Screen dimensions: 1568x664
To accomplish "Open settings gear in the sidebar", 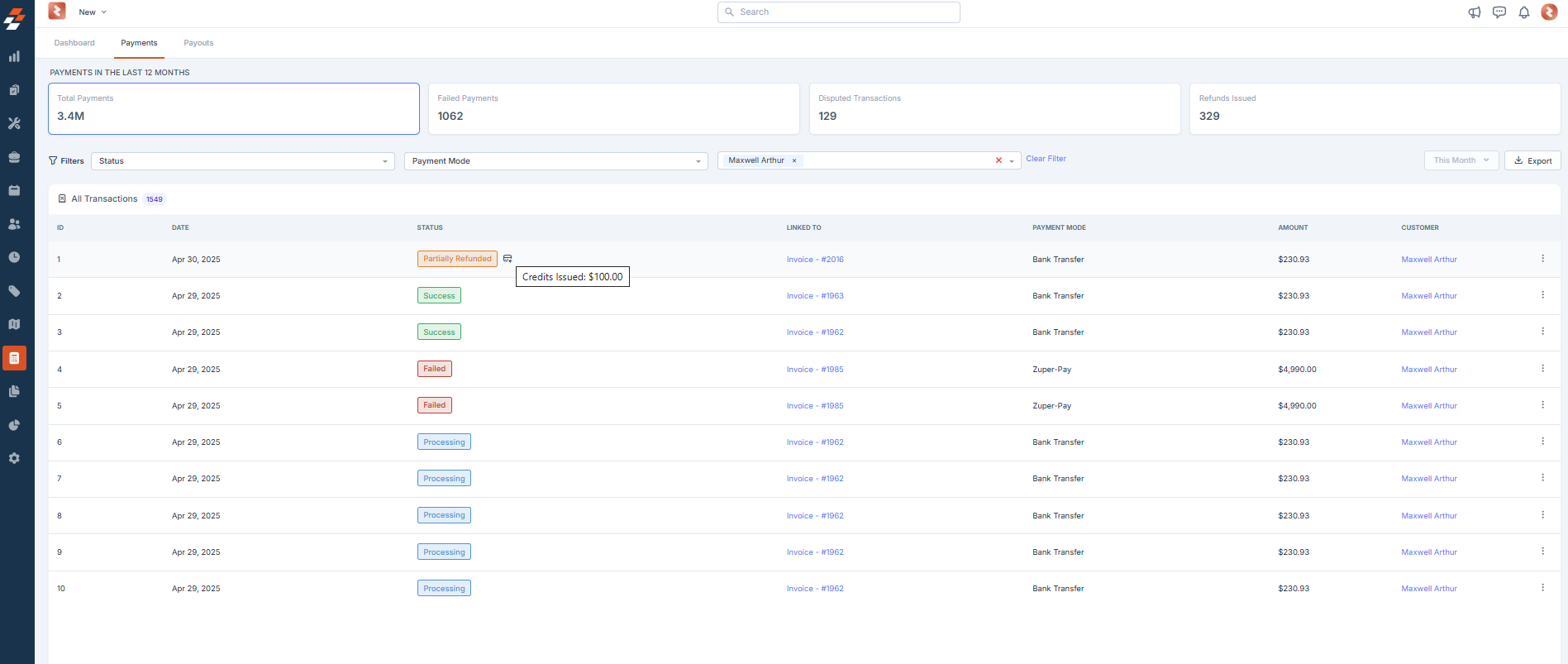I will tap(14, 458).
